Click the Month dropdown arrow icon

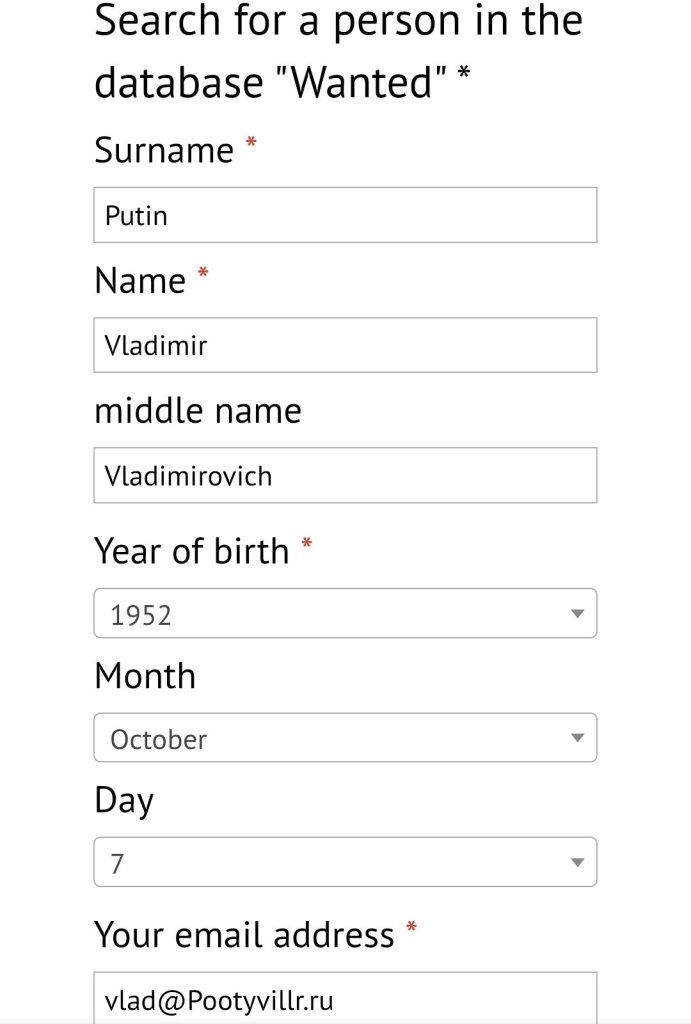(577, 738)
